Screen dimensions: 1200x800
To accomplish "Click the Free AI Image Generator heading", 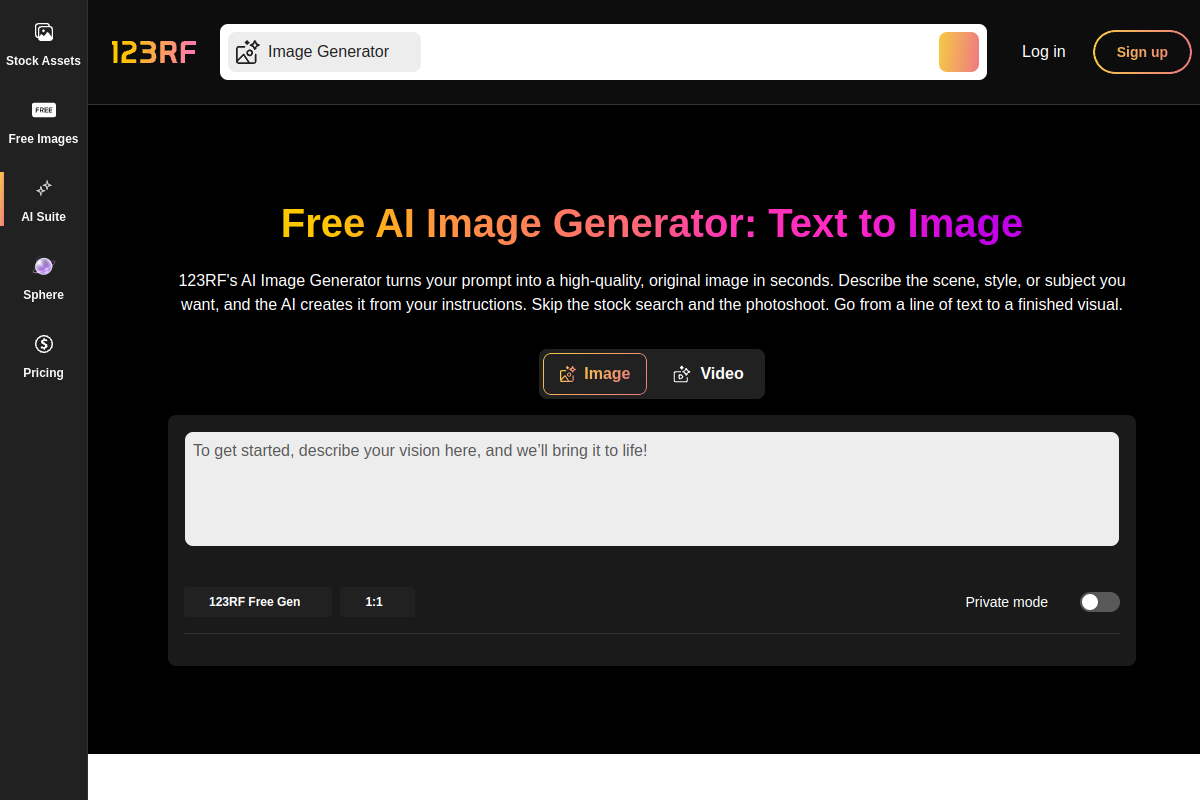I will (x=652, y=223).
